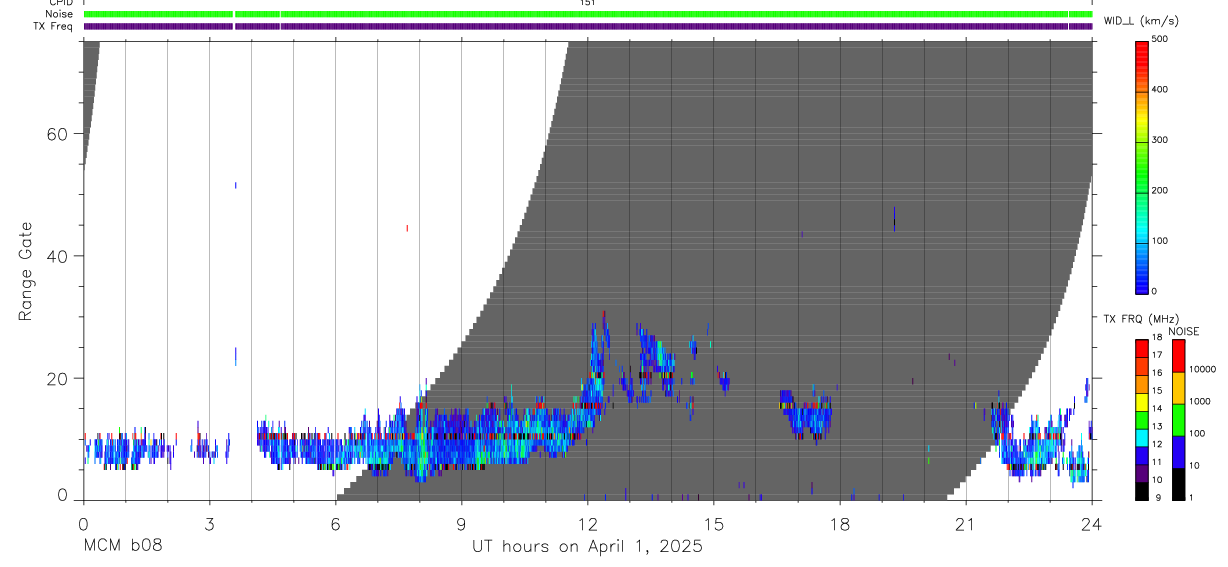This screenshot has height=567, width=1228.
Task: Click the black bottom swatch of the NOISE legend
Action: 1179,483
